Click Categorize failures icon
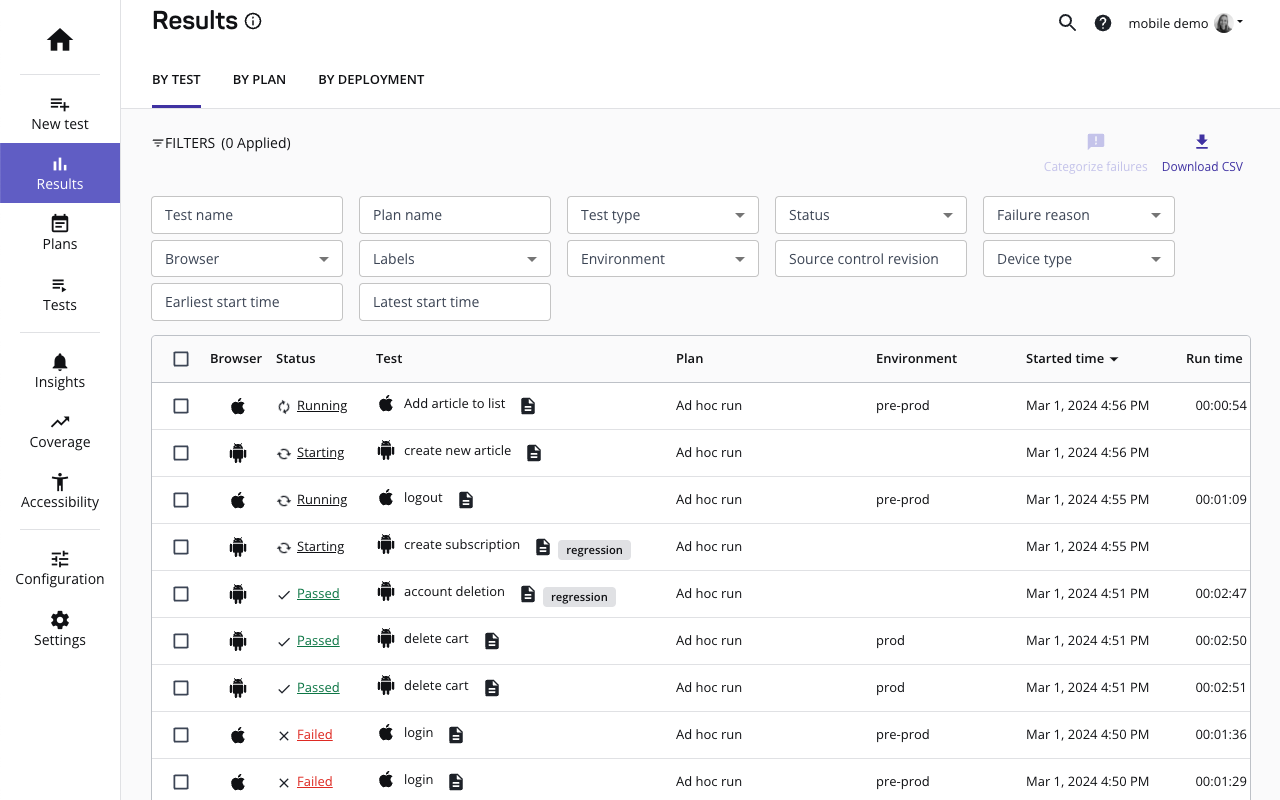Viewport: 1280px width, 800px height. [x=1096, y=142]
